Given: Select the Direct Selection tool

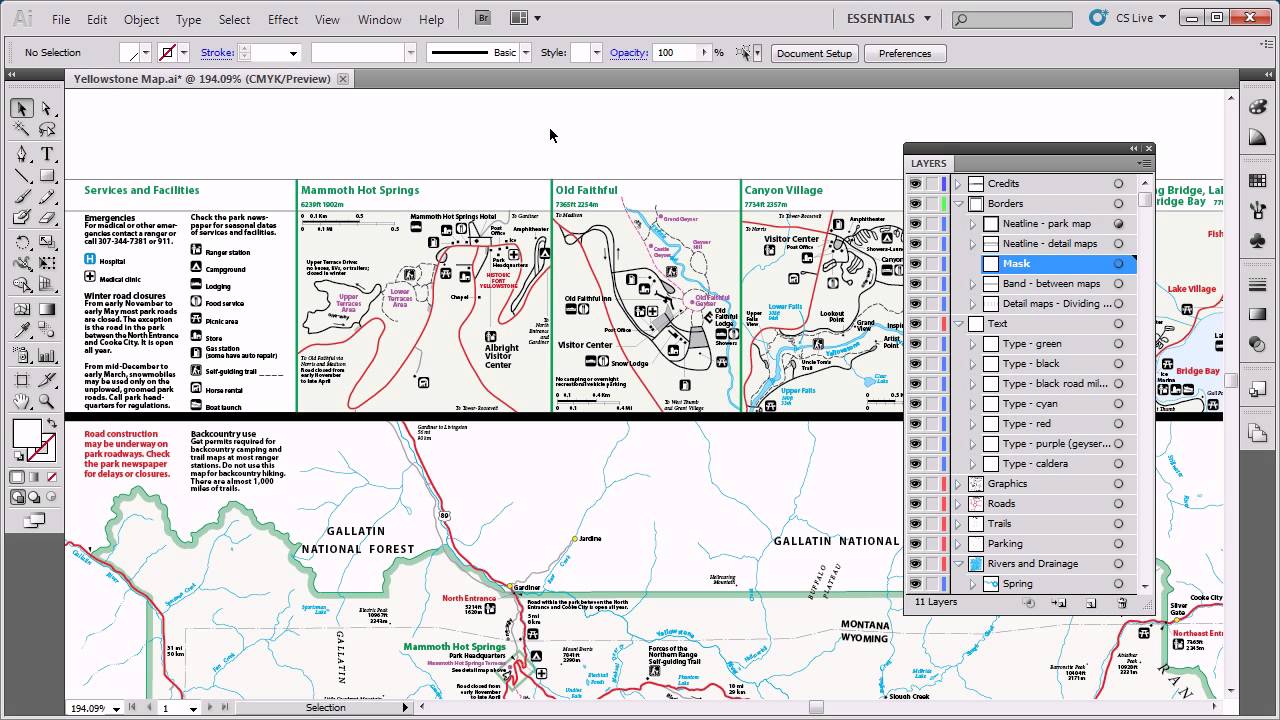Looking at the screenshot, I should (x=46, y=109).
